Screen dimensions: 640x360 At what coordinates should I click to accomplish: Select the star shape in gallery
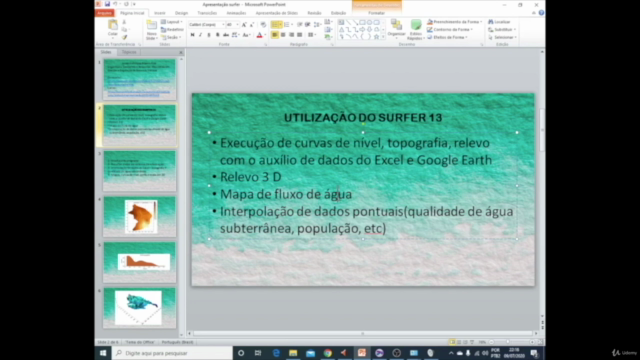pos(376,37)
